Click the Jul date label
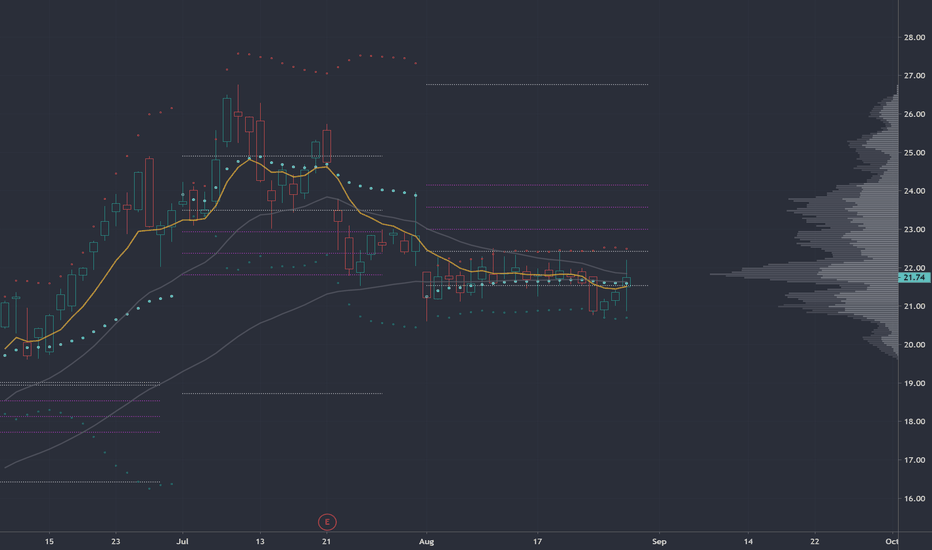This screenshot has height=550, width=932. pos(182,542)
